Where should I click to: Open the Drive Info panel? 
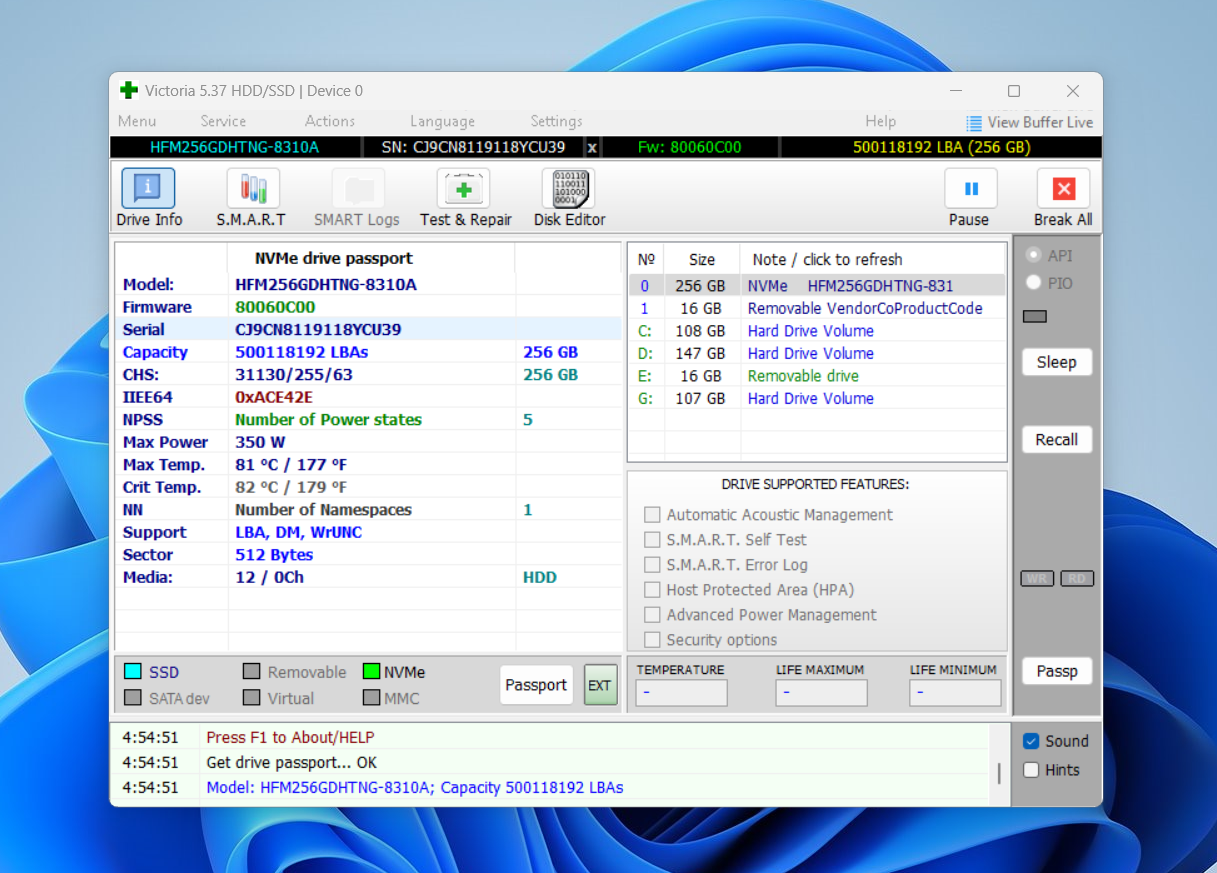(148, 197)
